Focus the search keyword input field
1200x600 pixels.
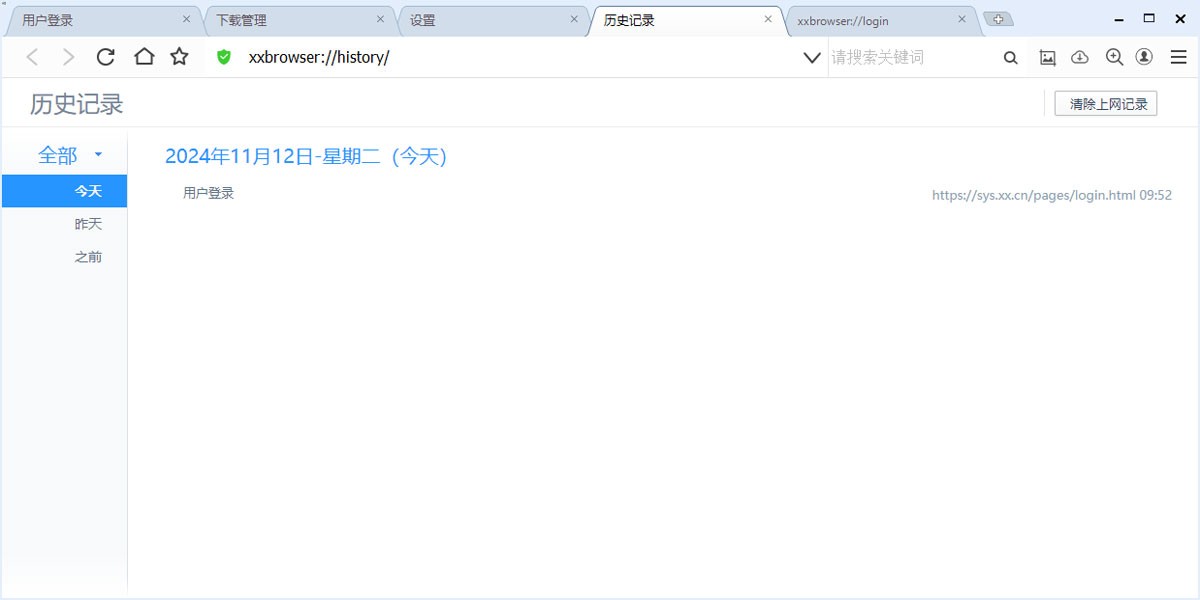click(x=912, y=58)
